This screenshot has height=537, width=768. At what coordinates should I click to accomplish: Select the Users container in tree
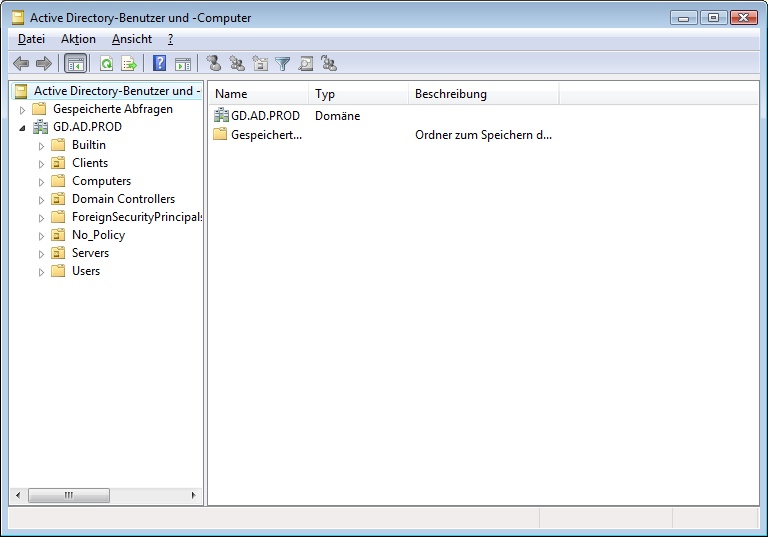click(x=85, y=271)
